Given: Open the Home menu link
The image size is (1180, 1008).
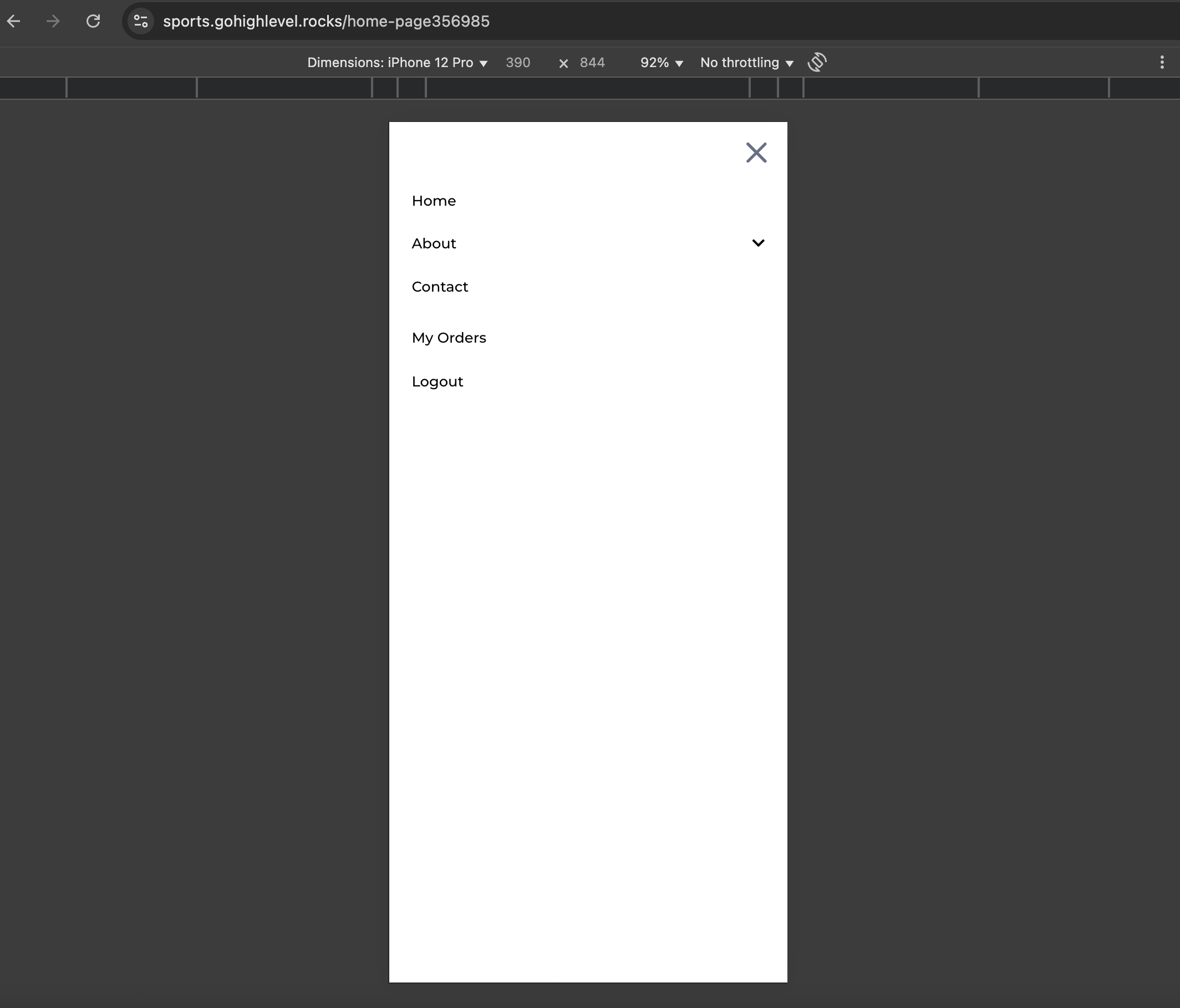Looking at the screenshot, I should 434,201.
